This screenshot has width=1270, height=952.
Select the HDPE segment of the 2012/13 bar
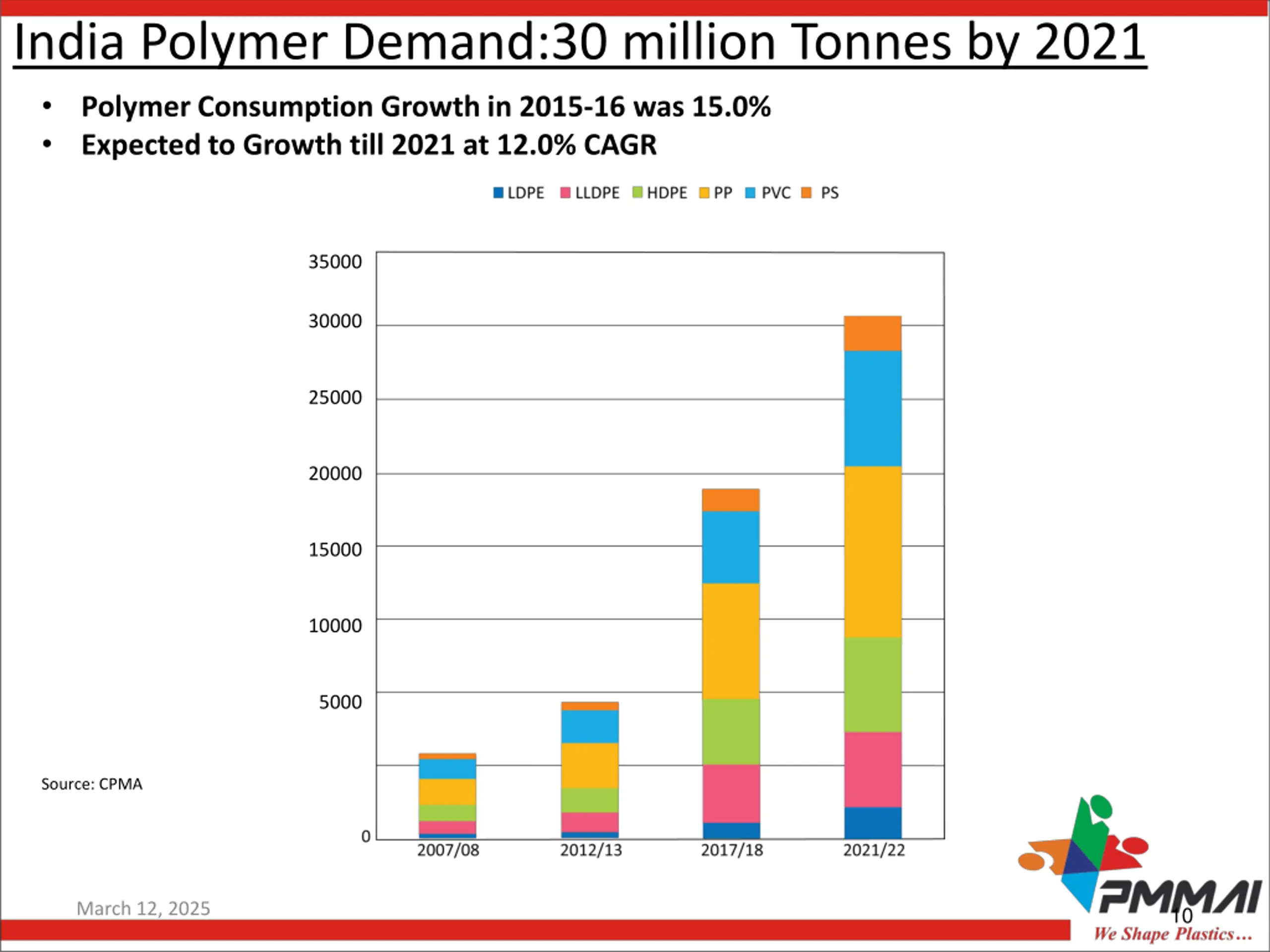click(x=590, y=801)
